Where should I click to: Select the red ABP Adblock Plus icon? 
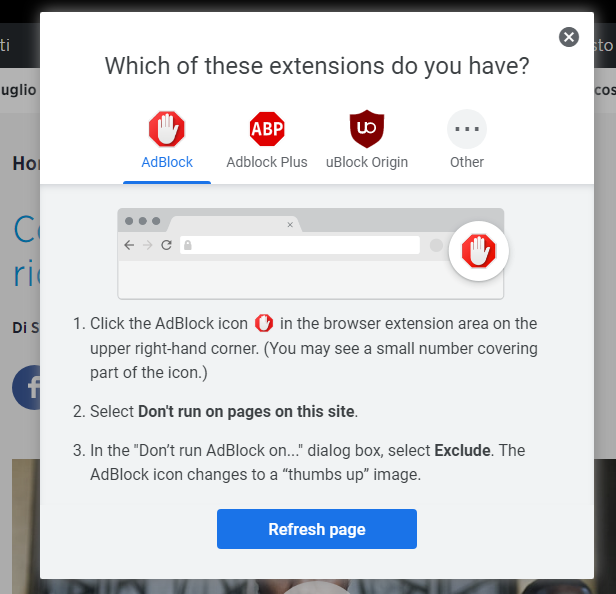point(267,129)
